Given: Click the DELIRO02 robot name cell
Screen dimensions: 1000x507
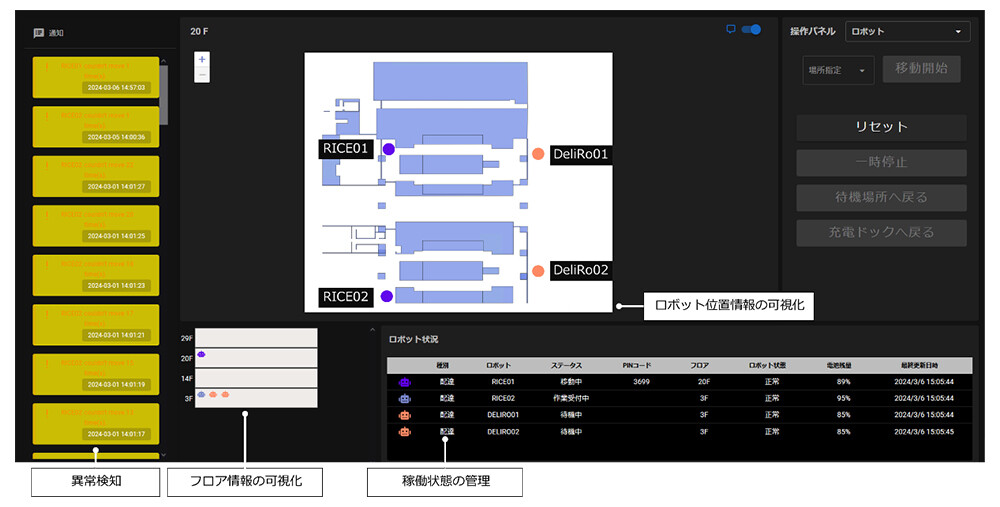Looking at the screenshot, I should pos(503,432).
